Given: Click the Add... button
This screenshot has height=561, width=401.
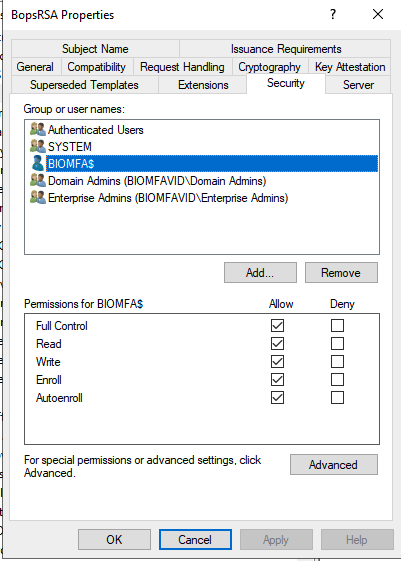Looking at the screenshot, I should pos(260,273).
